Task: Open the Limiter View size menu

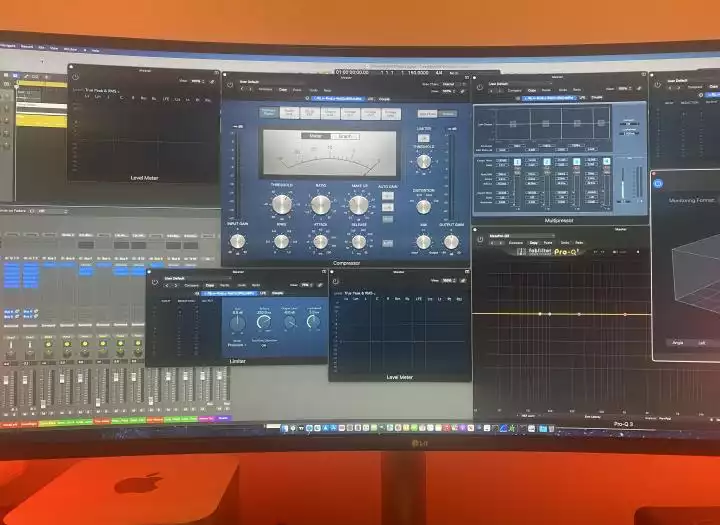Action: [x=306, y=285]
